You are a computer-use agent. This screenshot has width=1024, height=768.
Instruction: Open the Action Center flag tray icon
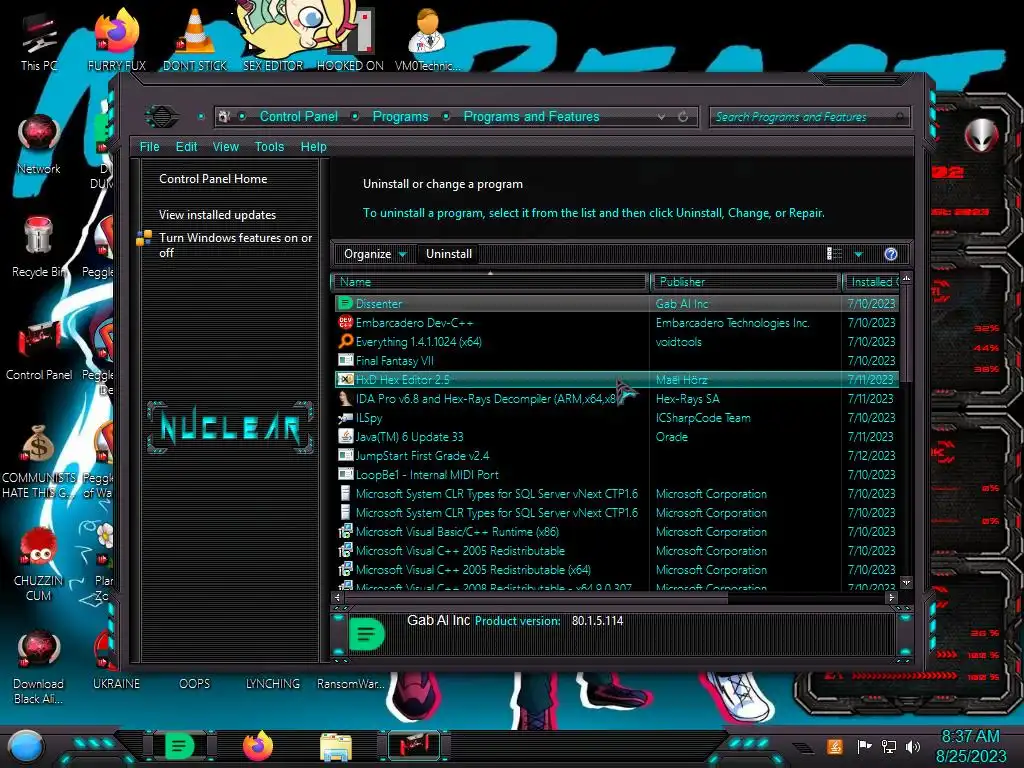tap(864, 746)
